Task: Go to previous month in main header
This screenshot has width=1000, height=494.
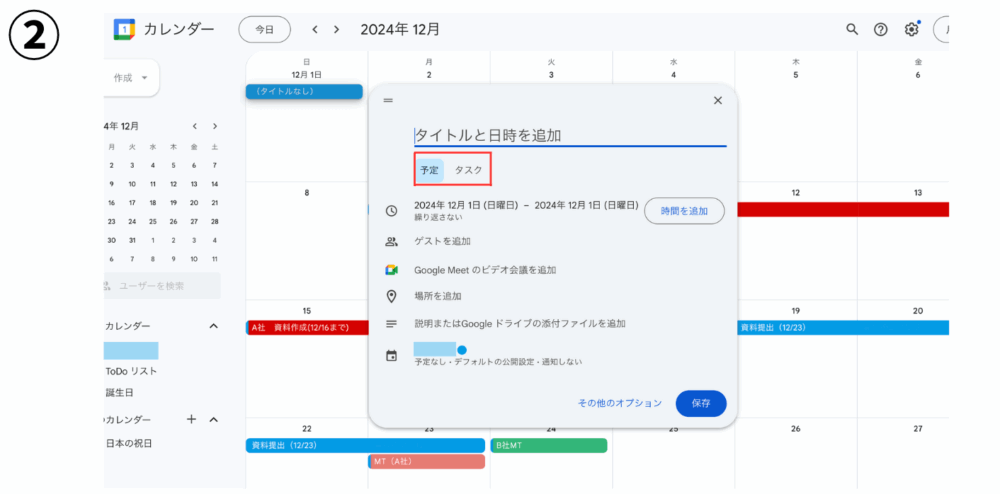Action: (x=314, y=29)
